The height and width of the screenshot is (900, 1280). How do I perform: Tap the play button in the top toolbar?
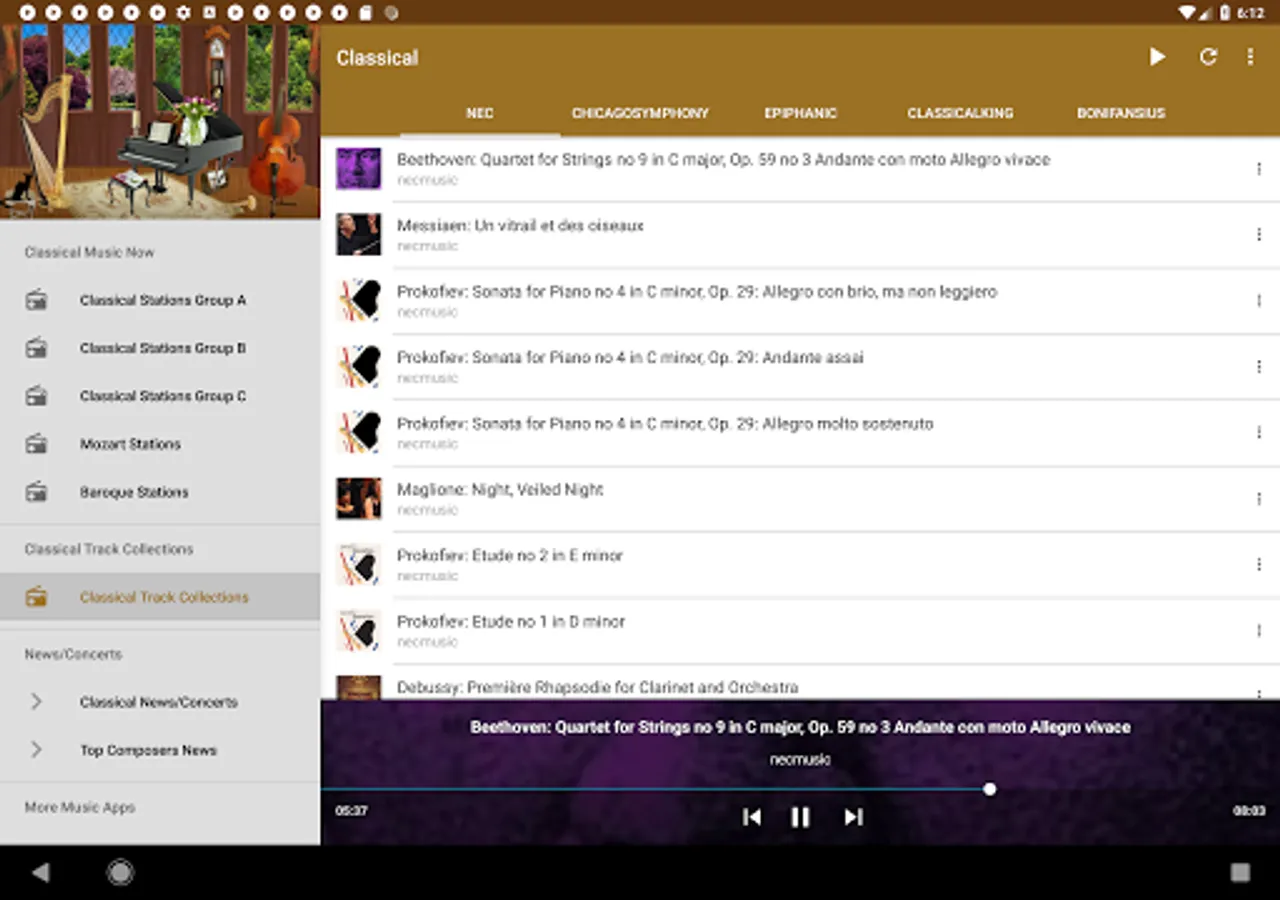click(1157, 57)
